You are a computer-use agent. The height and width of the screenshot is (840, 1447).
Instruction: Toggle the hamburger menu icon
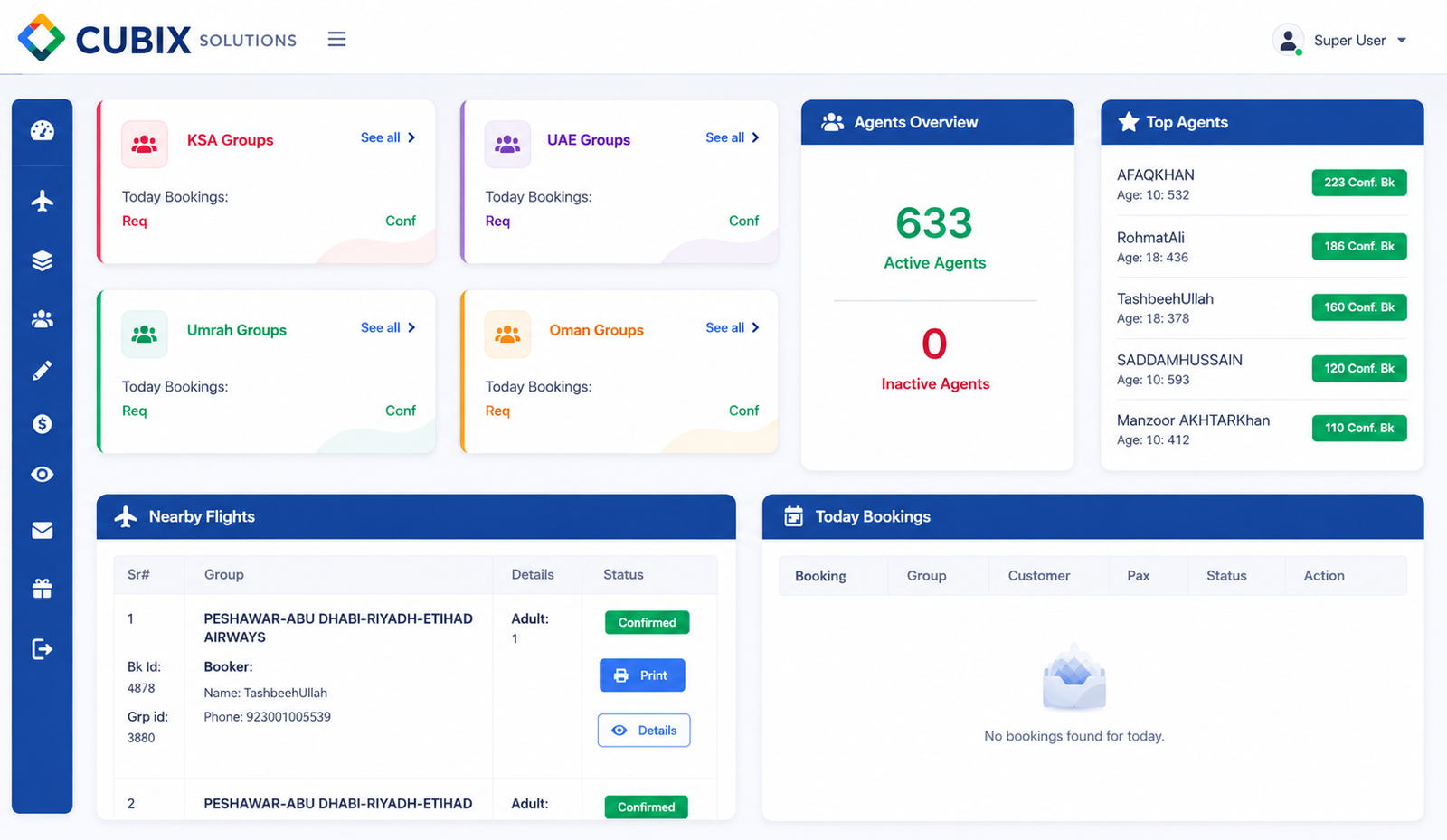(x=336, y=39)
